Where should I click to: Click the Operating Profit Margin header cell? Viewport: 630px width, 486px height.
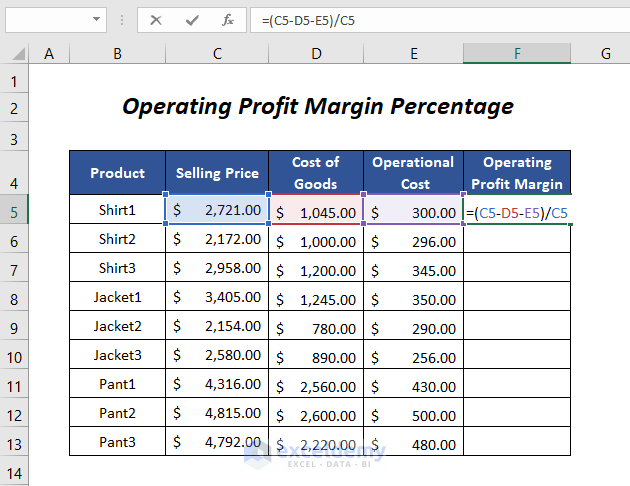click(517, 173)
